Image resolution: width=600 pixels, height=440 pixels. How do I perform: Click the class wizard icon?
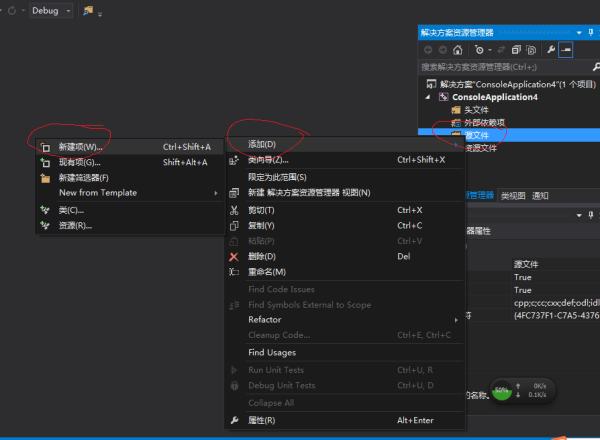(234, 160)
